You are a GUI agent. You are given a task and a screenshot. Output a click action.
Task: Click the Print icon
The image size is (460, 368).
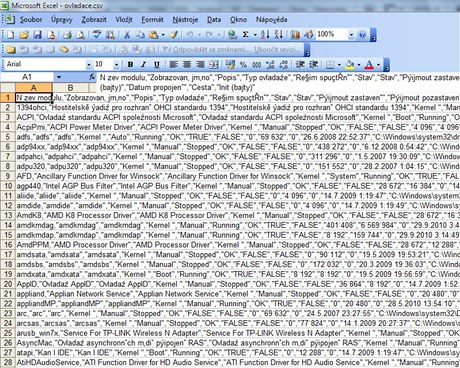pos(67,35)
